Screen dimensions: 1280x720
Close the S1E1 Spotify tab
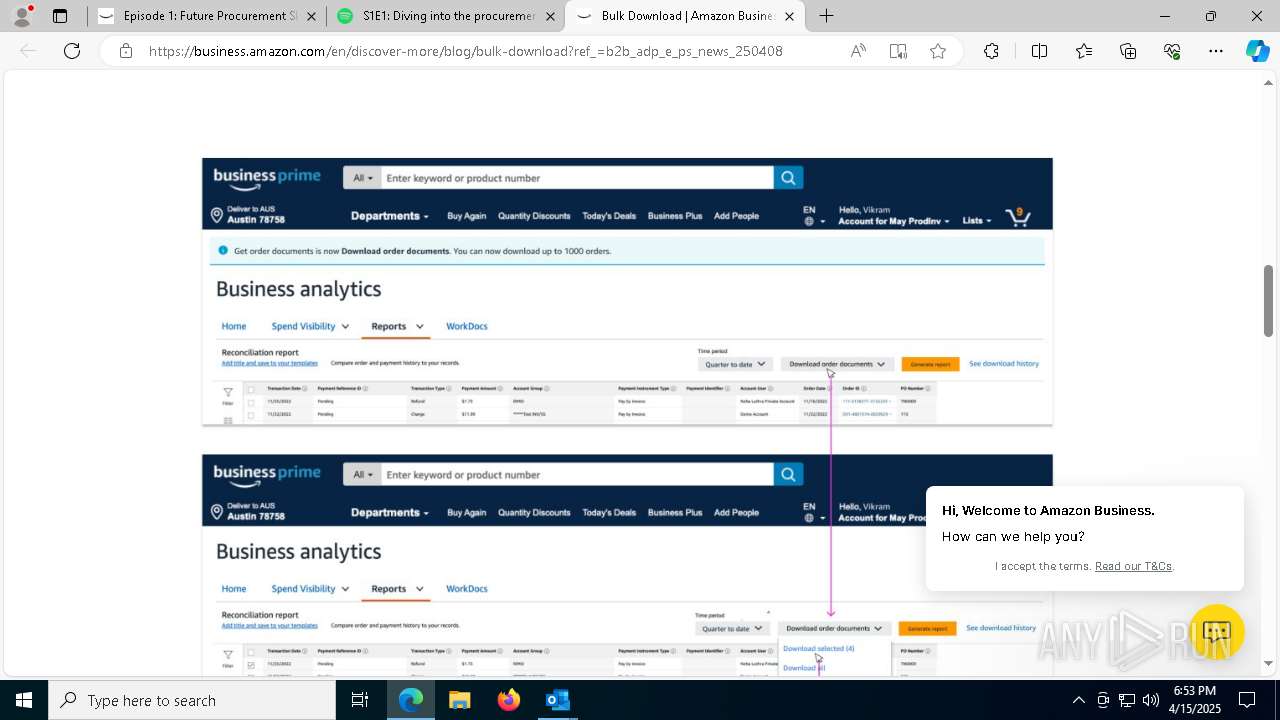pos(551,16)
